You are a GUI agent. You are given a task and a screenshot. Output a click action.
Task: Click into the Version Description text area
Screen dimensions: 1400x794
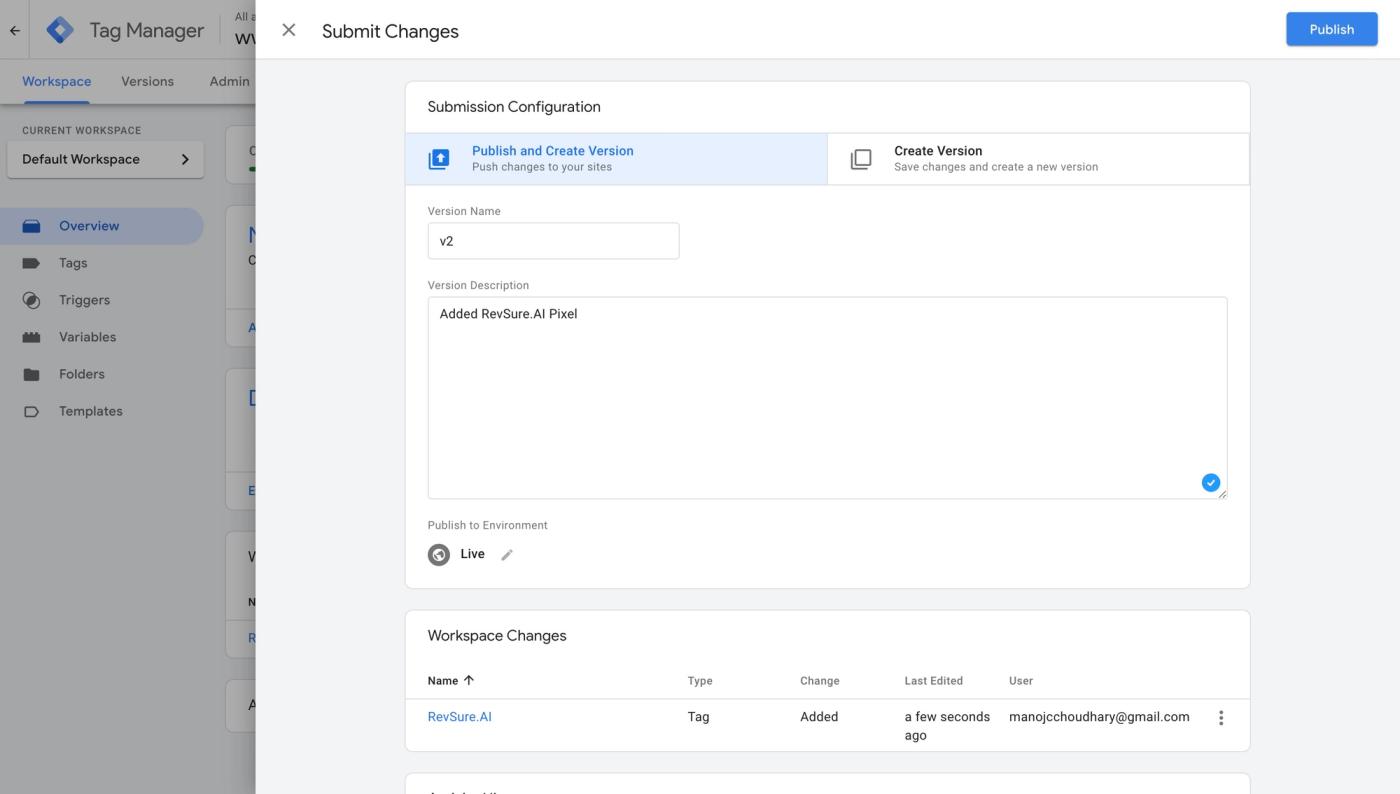pos(827,397)
